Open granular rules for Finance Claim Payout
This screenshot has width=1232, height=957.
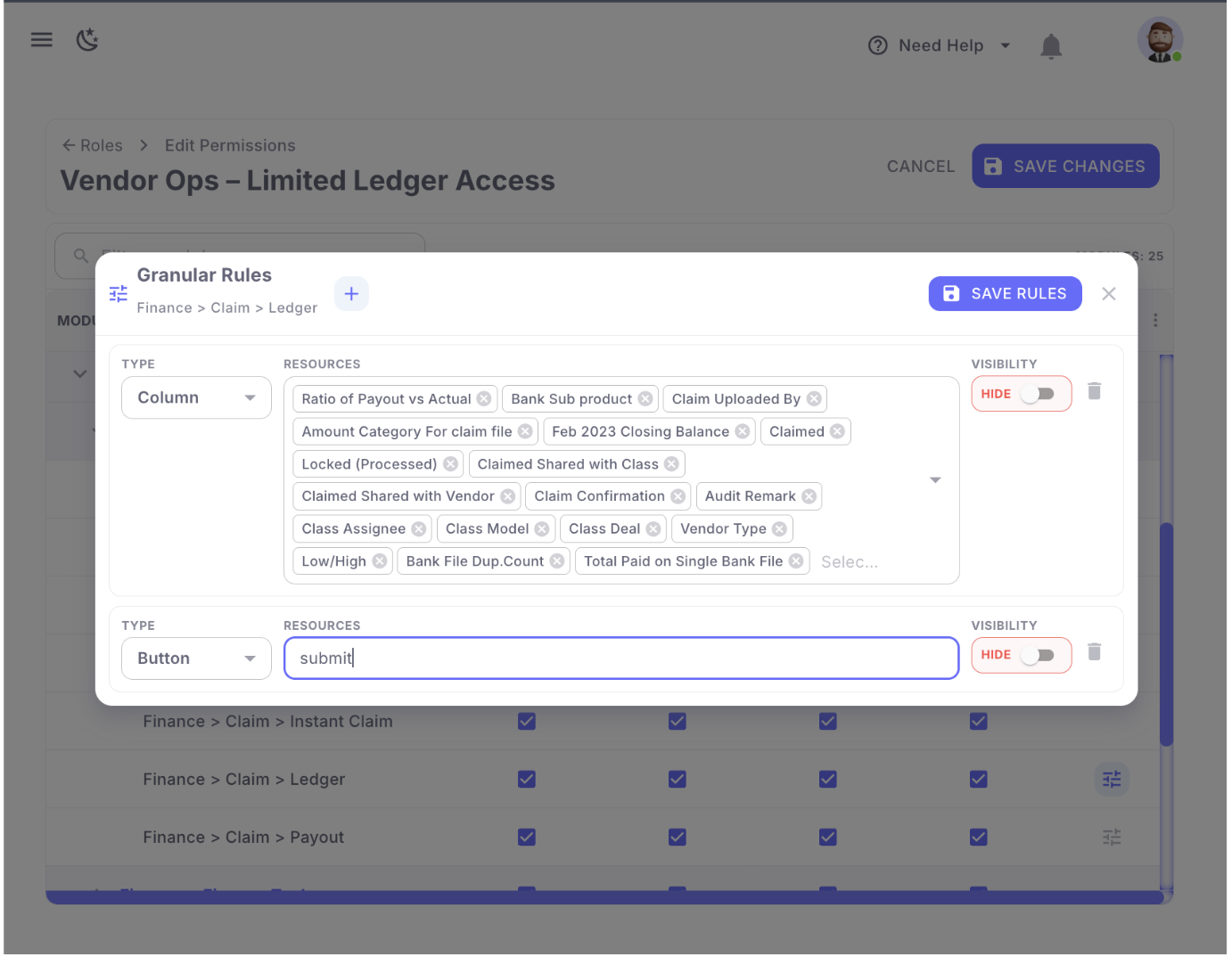[1111, 838]
